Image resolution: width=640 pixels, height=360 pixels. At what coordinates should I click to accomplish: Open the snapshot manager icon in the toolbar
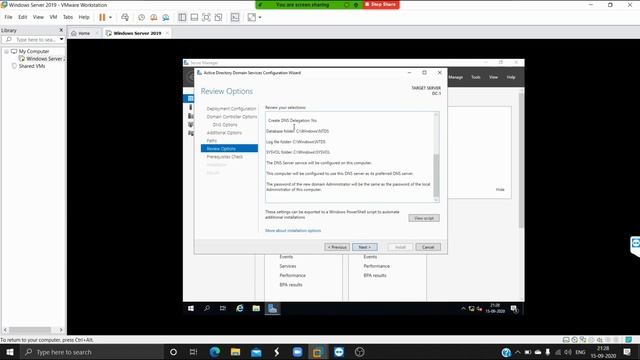coord(166,17)
